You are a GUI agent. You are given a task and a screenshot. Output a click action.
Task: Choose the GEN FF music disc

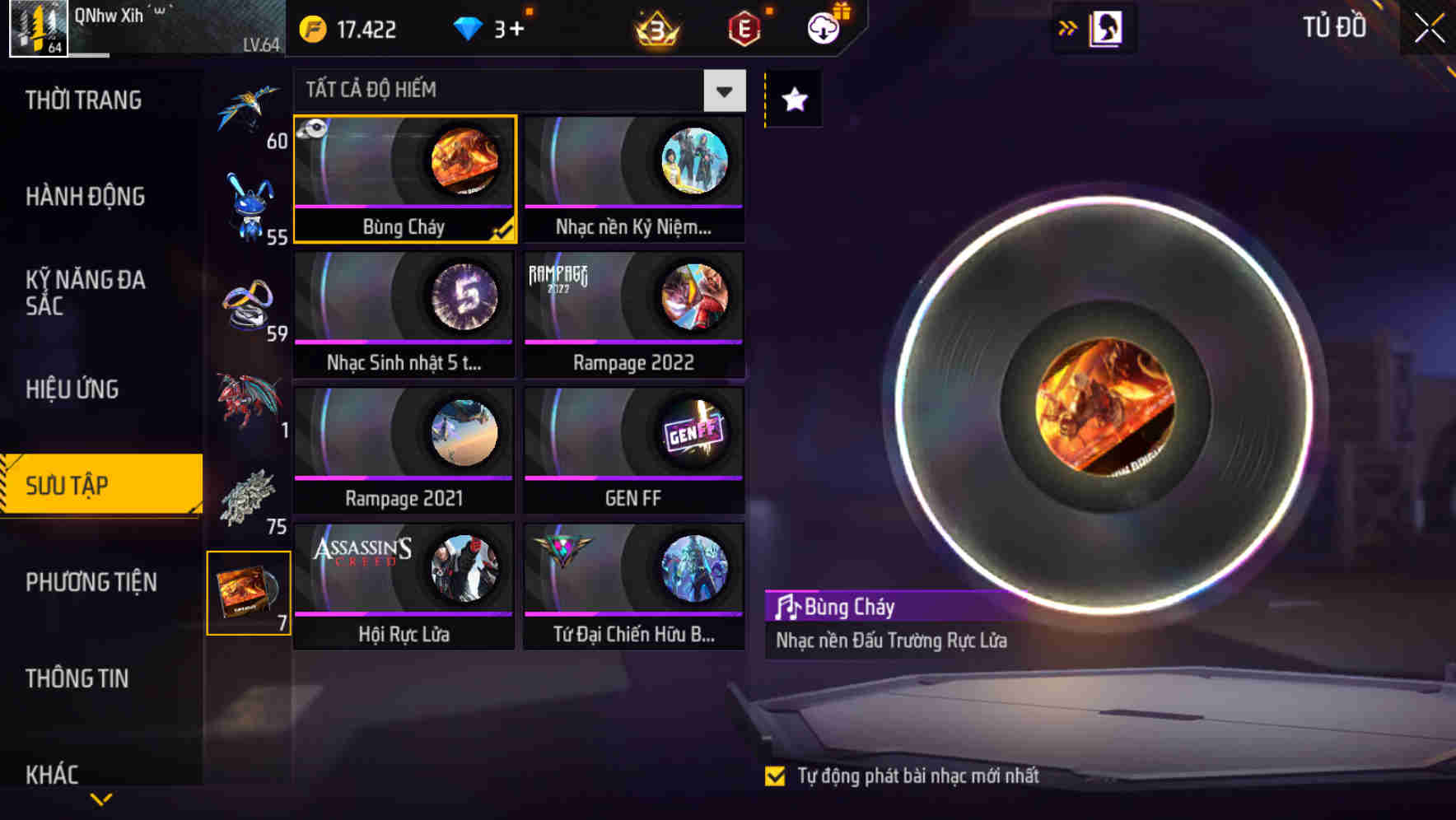click(x=633, y=451)
